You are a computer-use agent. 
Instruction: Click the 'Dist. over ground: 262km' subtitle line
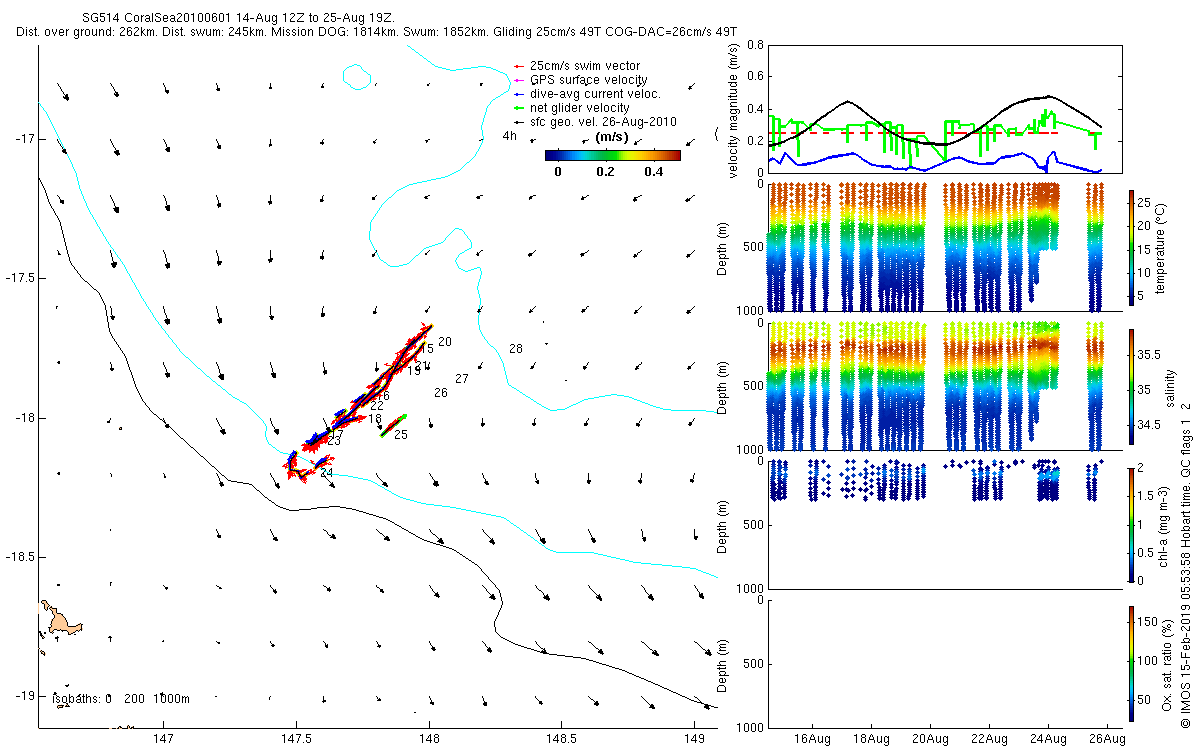(377, 32)
